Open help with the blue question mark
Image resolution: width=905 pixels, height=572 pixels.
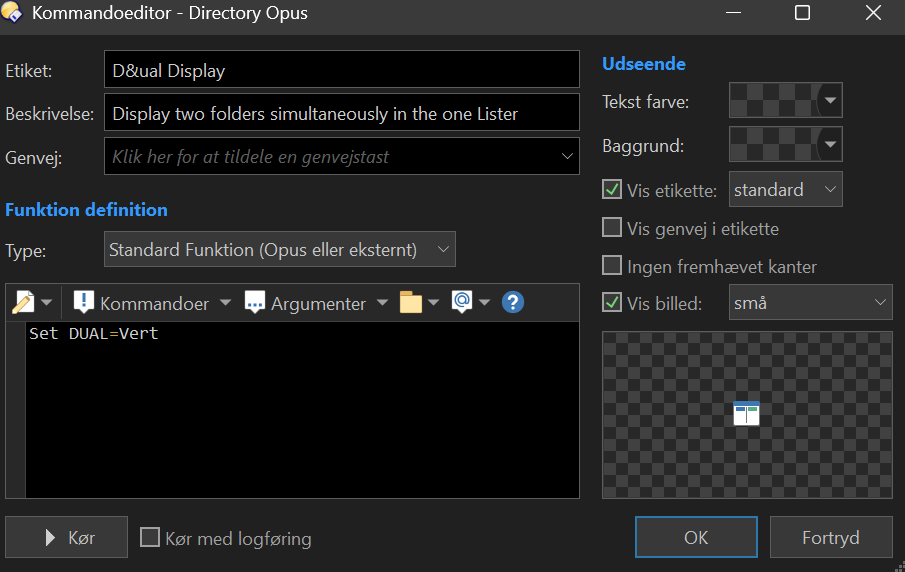coord(513,302)
